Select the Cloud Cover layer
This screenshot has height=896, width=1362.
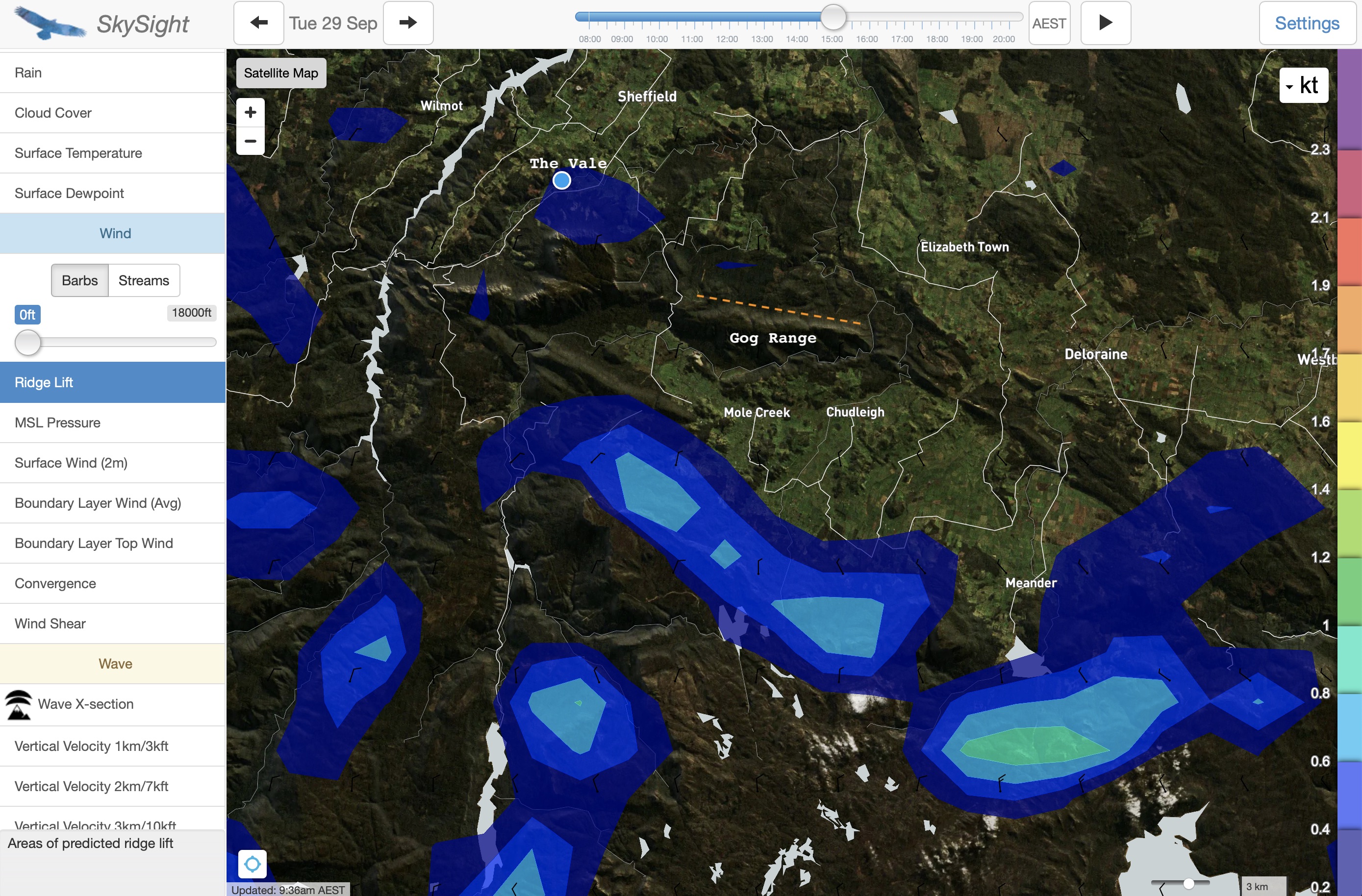click(53, 113)
